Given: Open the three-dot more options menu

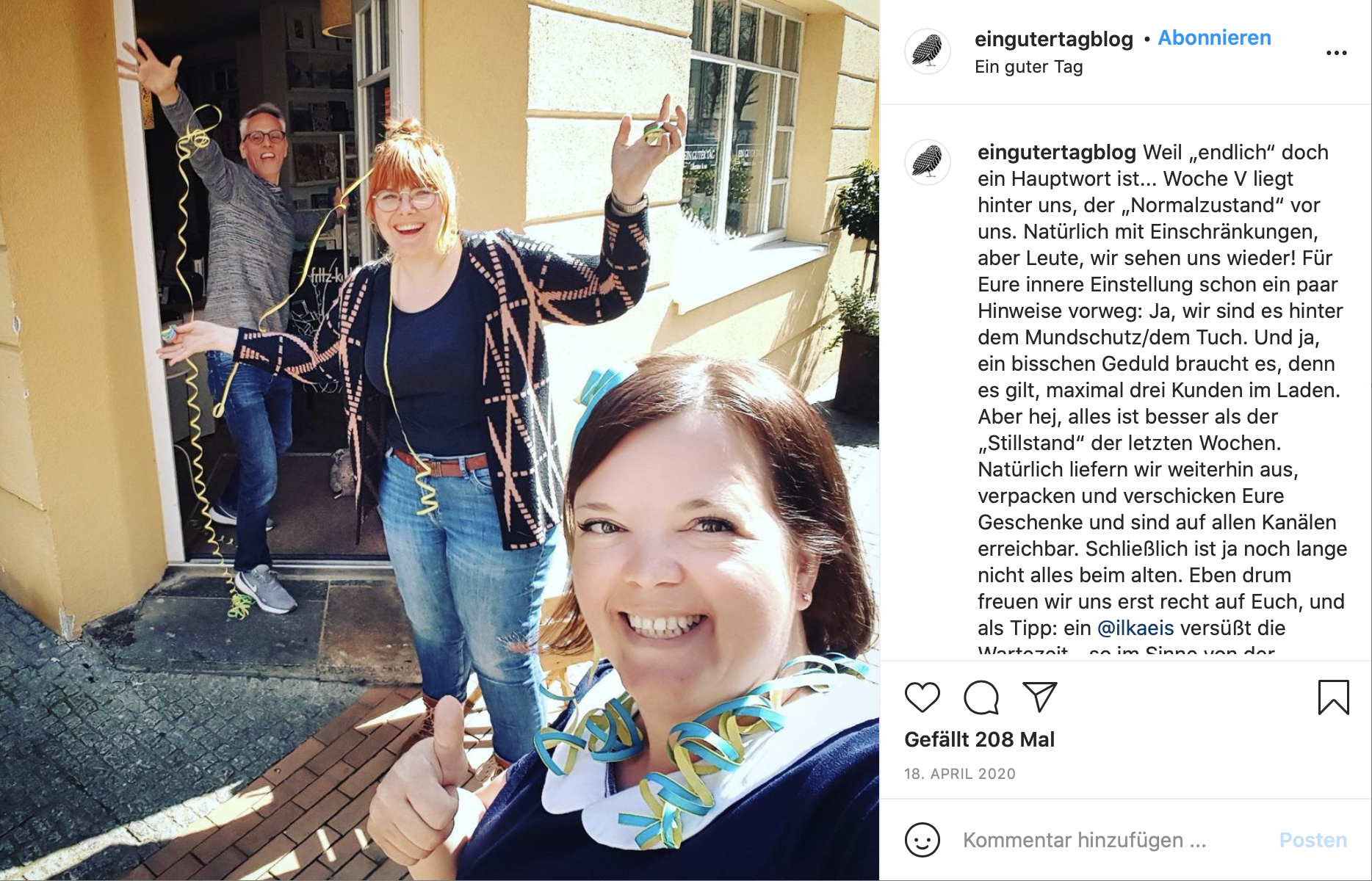Looking at the screenshot, I should click(x=1337, y=53).
